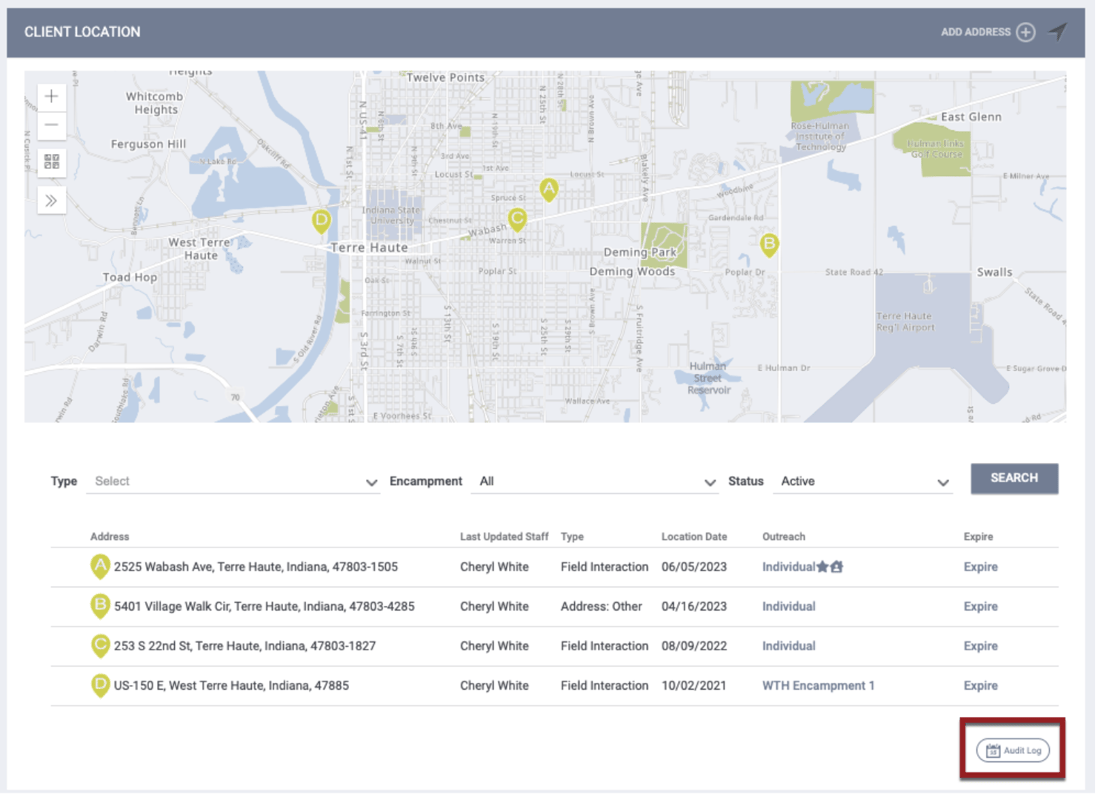Zoom in on the map
Viewport: 1098px width, 797px height.
coord(51,96)
